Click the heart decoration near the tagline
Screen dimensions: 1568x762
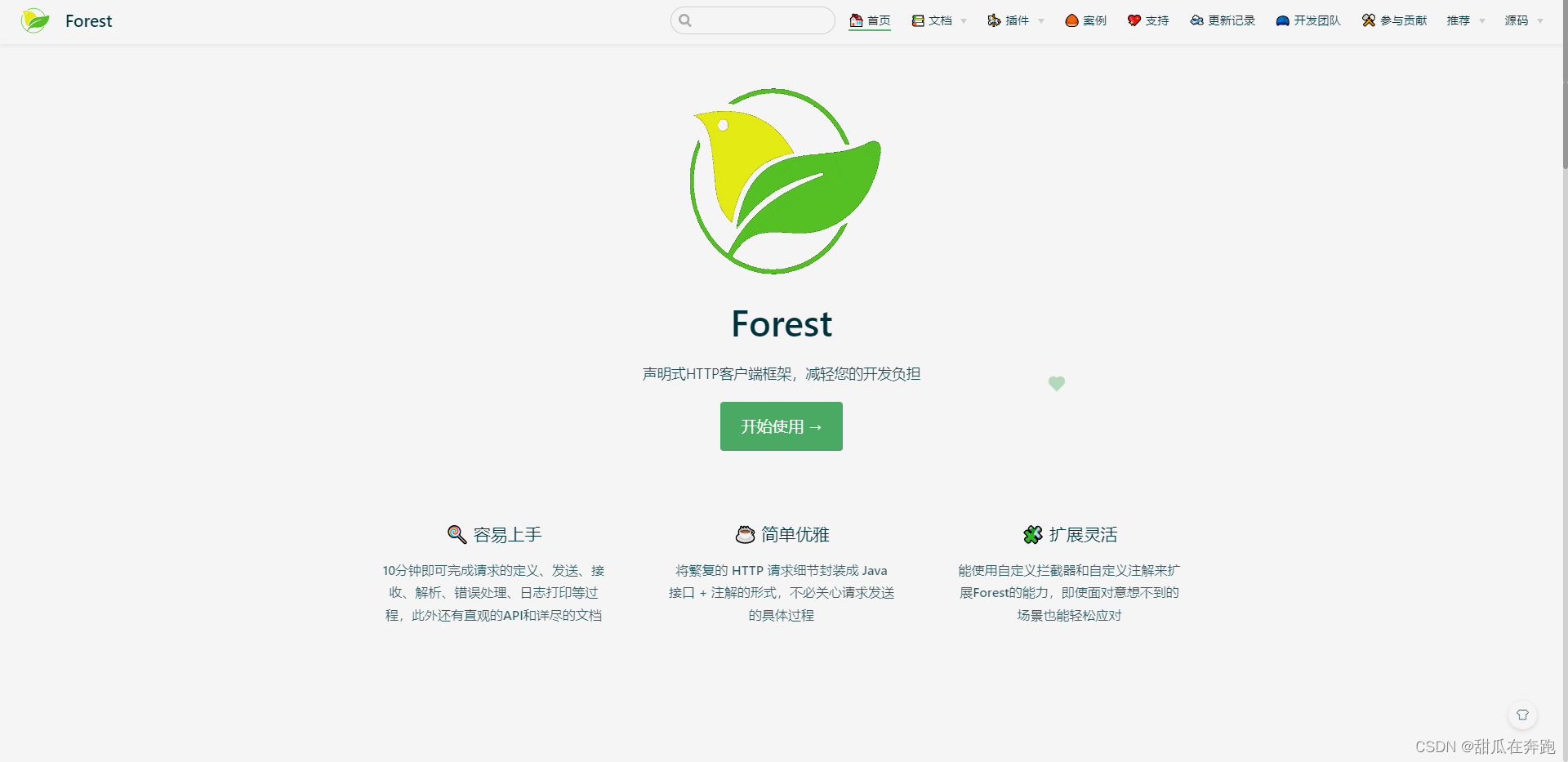[x=1057, y=384]
